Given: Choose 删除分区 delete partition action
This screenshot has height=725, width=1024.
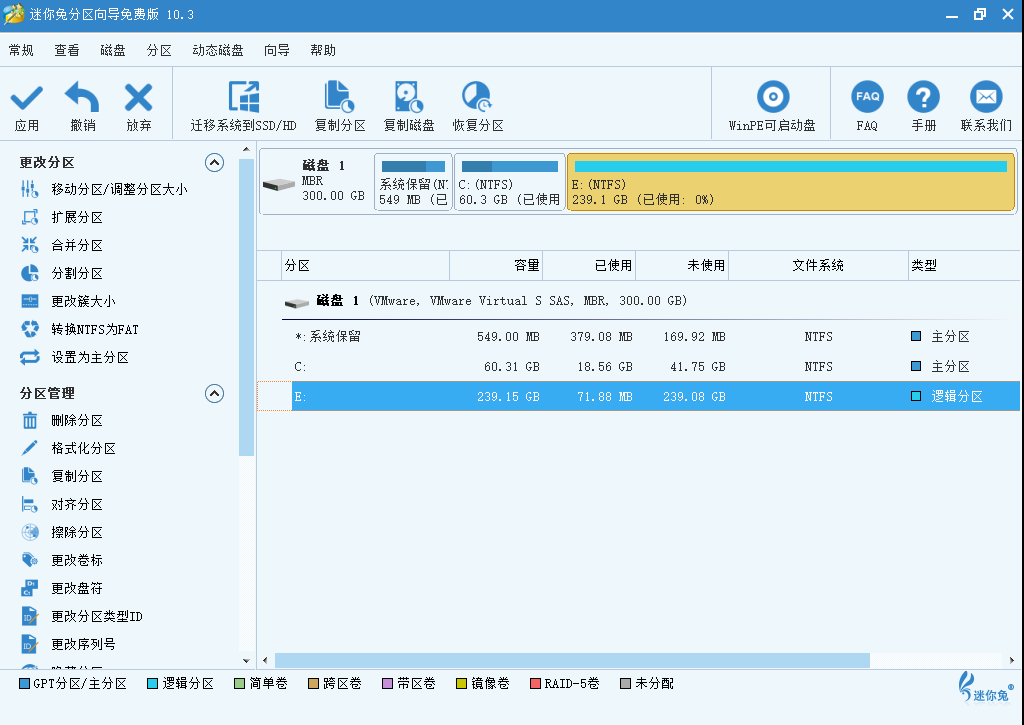Looking at the screenshot, I should pyautogui.click(x=76, y=421).
